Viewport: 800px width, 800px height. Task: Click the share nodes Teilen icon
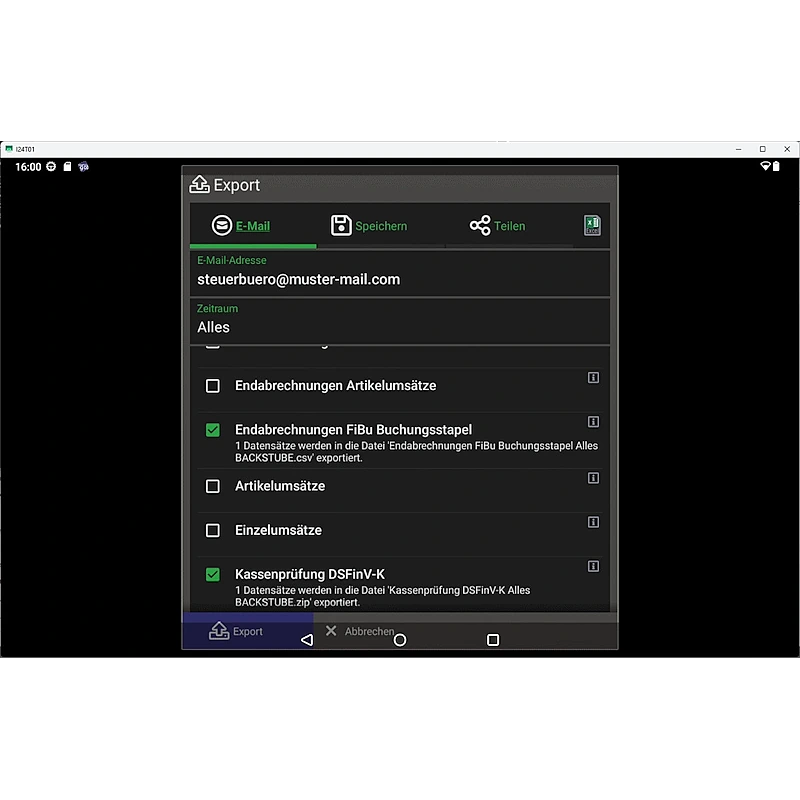(x=480, y=225)
